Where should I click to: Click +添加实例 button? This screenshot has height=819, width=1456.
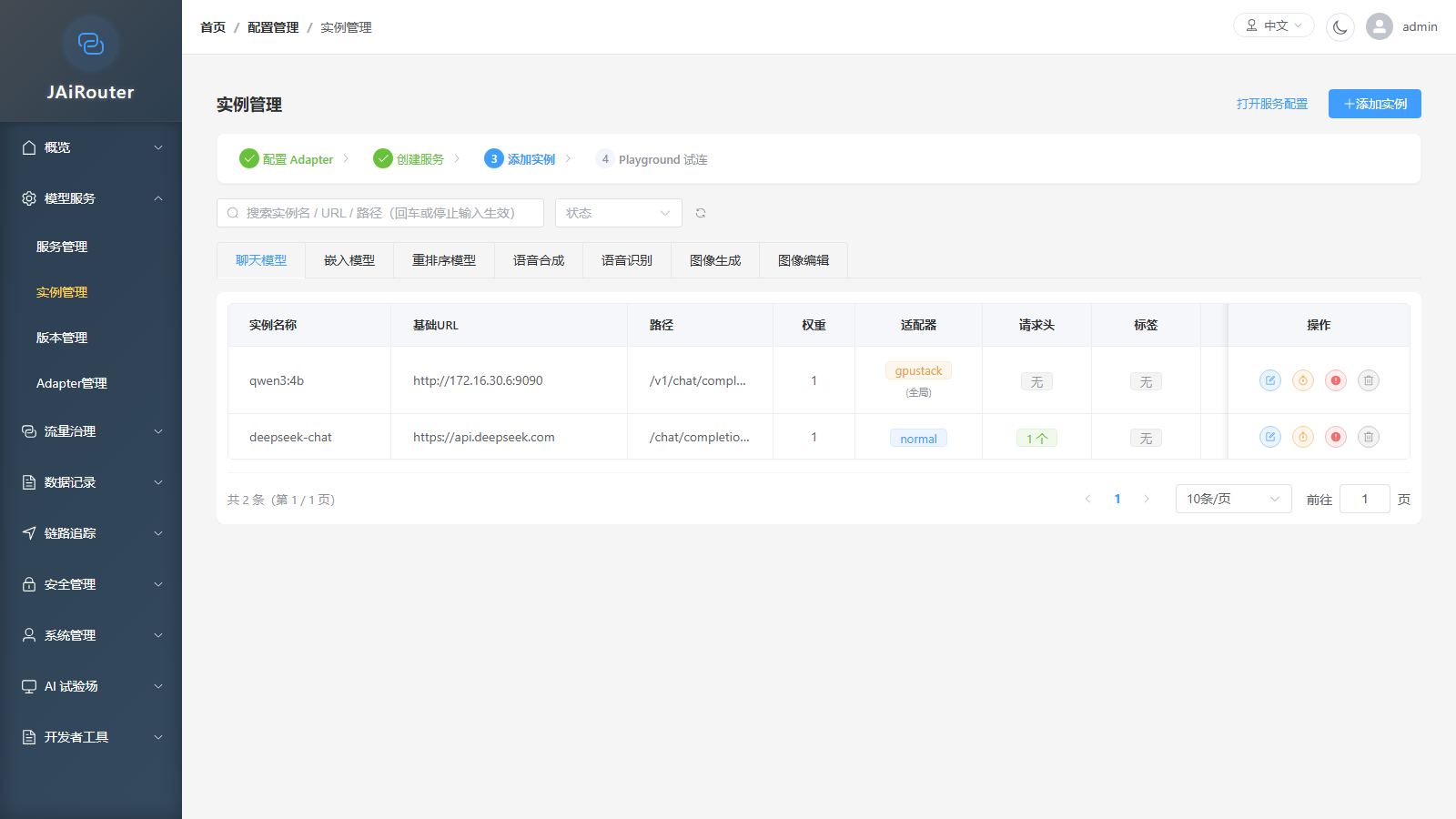pyautogui.click(x=1375, y=104)
